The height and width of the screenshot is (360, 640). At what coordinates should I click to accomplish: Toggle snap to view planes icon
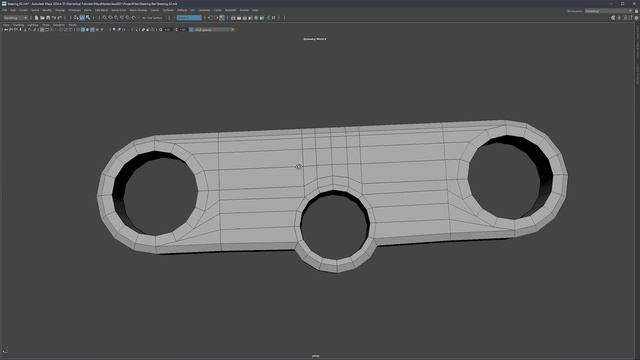(128, 18)
